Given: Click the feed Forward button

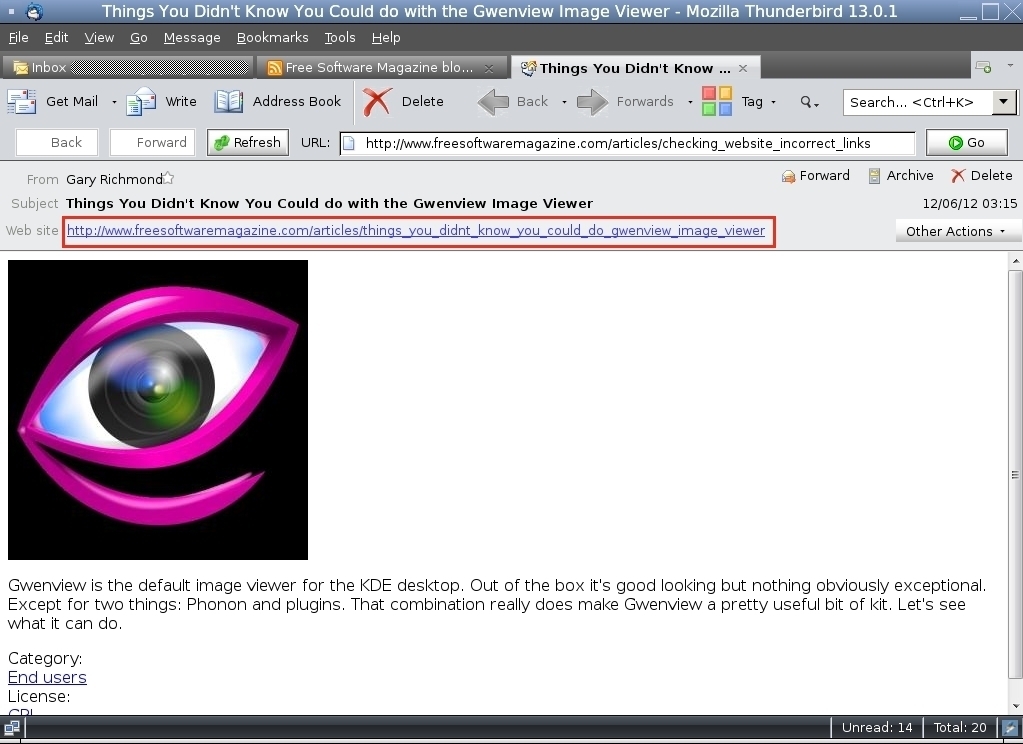Looking at the screenshot, I should coord(153,142).
